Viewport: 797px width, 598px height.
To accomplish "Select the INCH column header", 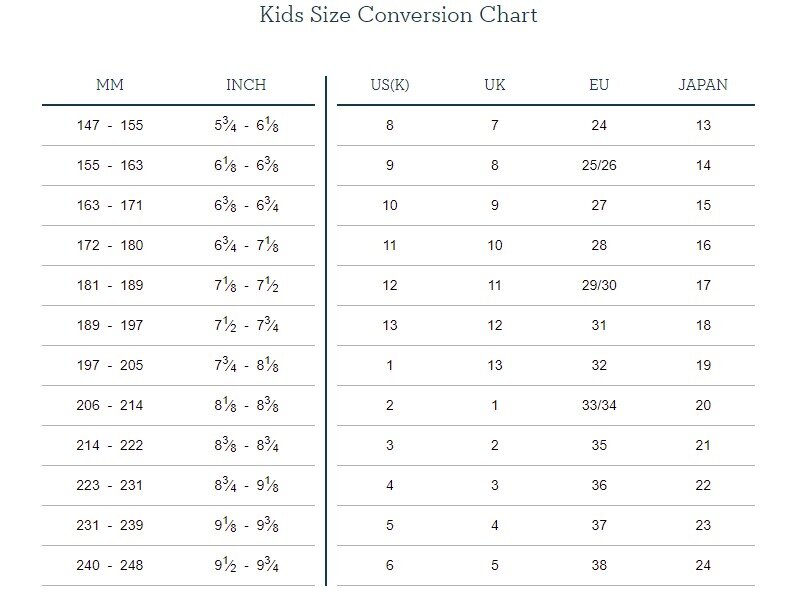I will (246, 85).
